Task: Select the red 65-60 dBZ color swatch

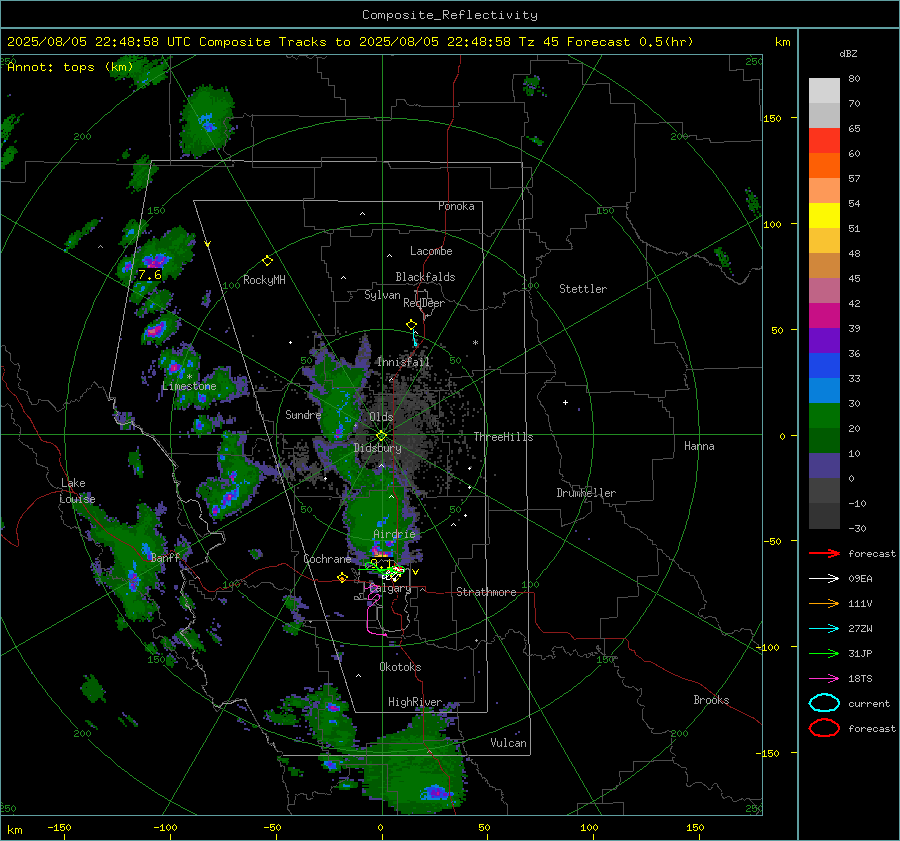Action: [824, 140]
